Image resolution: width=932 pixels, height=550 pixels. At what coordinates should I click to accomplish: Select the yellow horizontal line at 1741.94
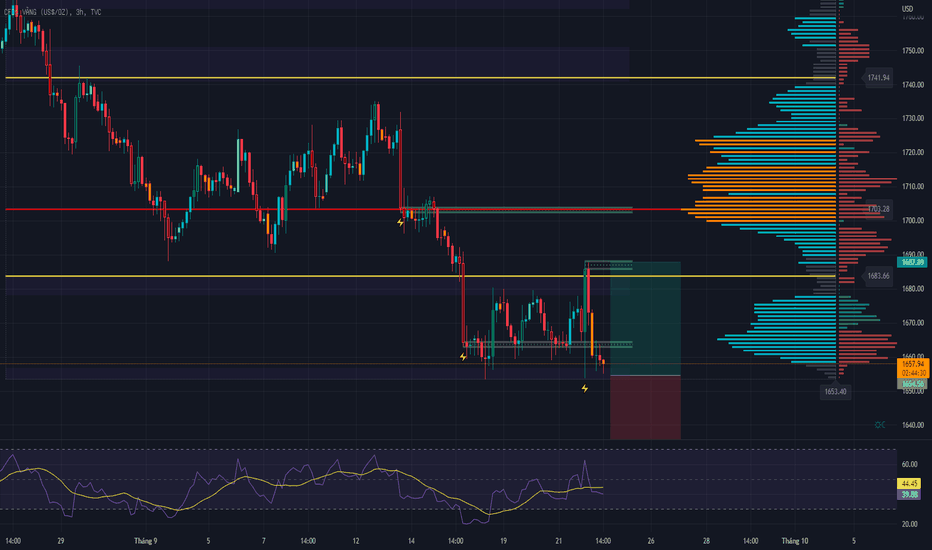(420, 78)
